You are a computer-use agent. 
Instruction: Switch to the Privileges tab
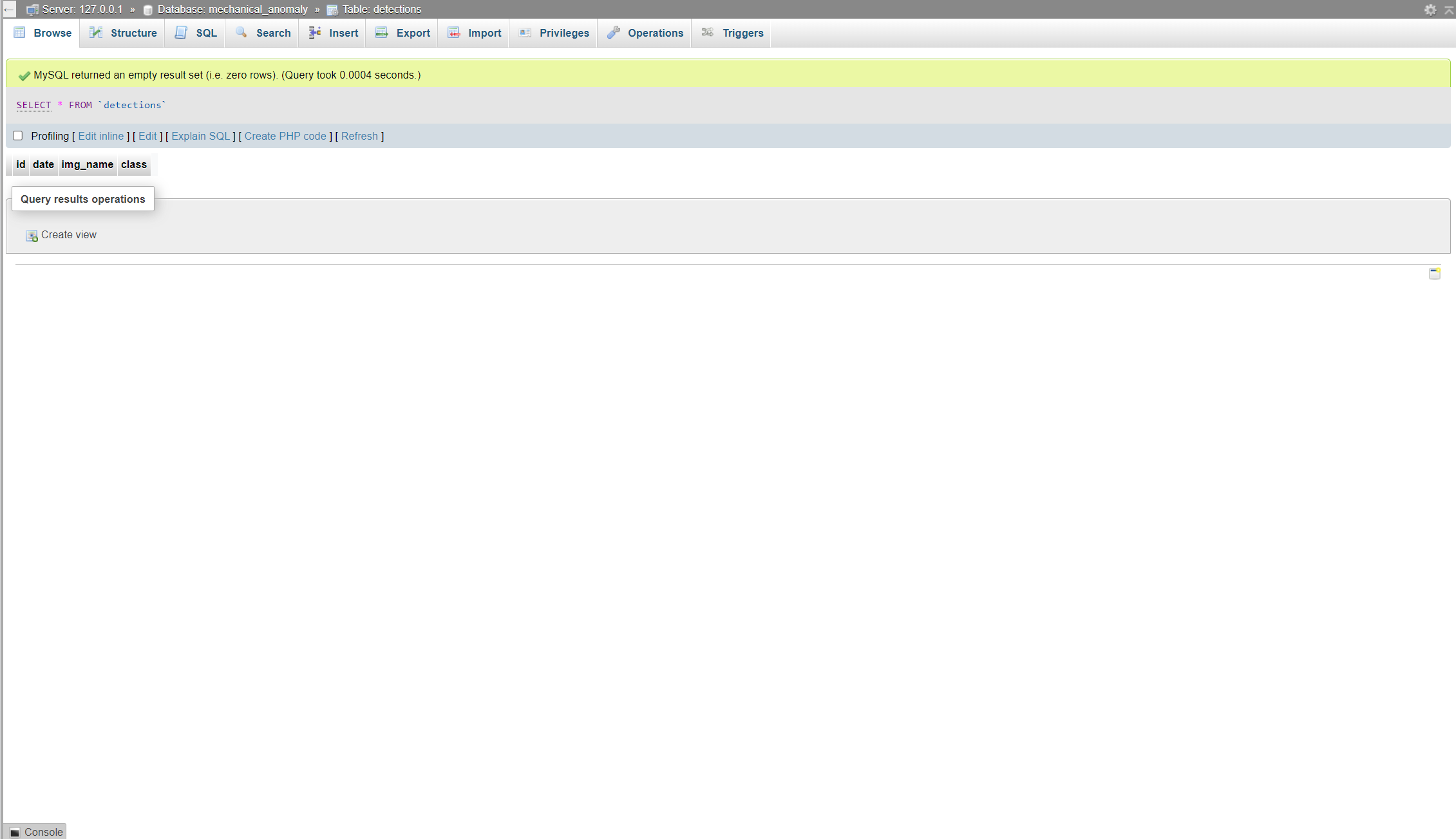(x=564, y=33)
